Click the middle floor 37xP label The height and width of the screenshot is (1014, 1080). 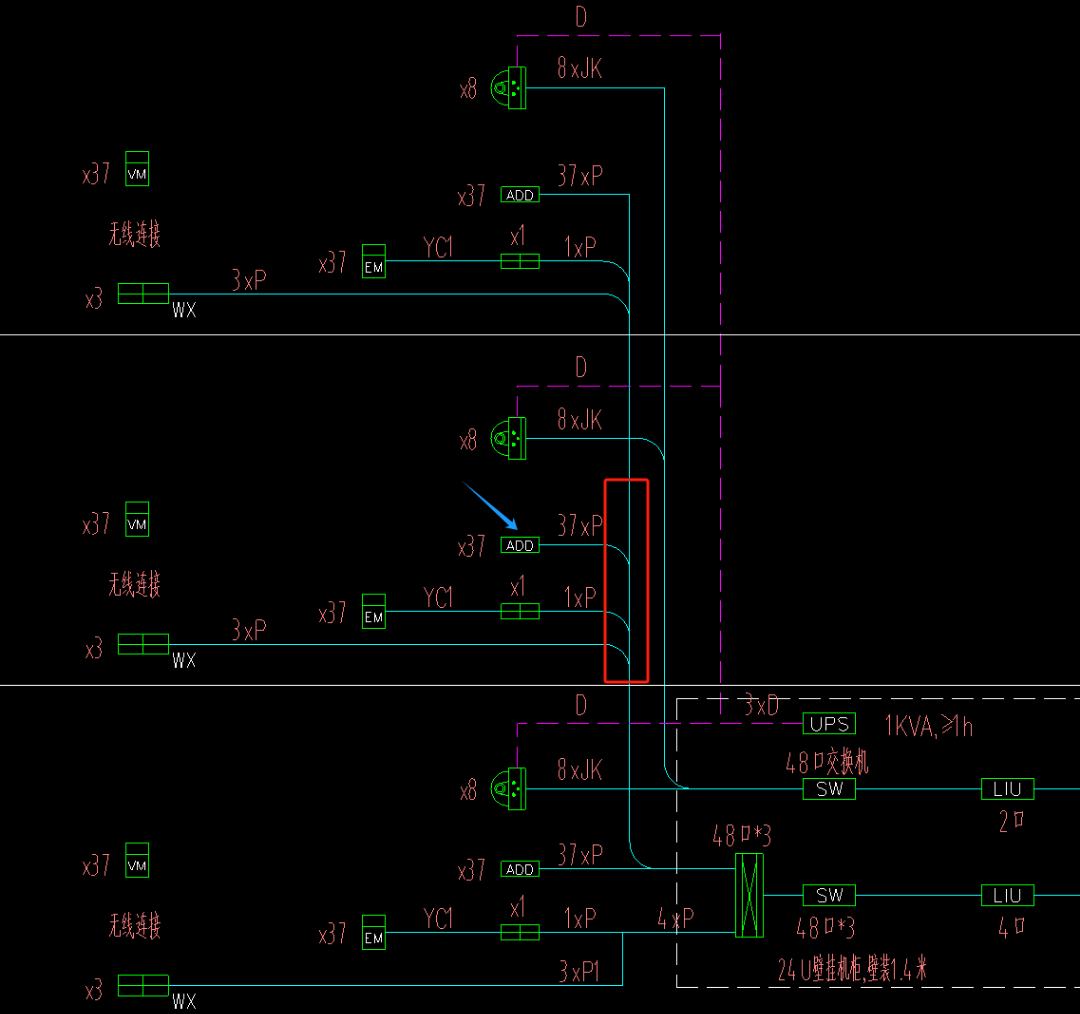pyautogui.click(x=580, y=526)
